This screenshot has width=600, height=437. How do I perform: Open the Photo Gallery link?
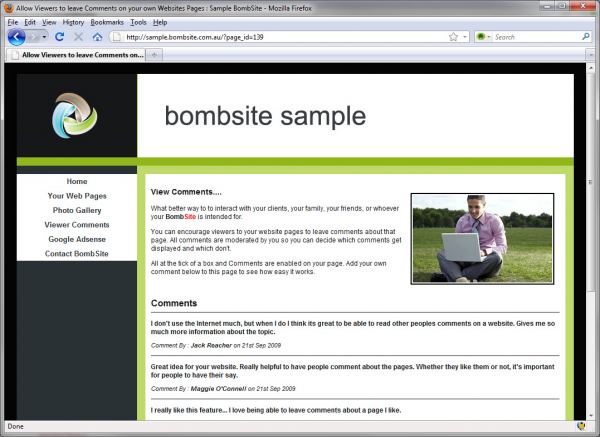77,210
